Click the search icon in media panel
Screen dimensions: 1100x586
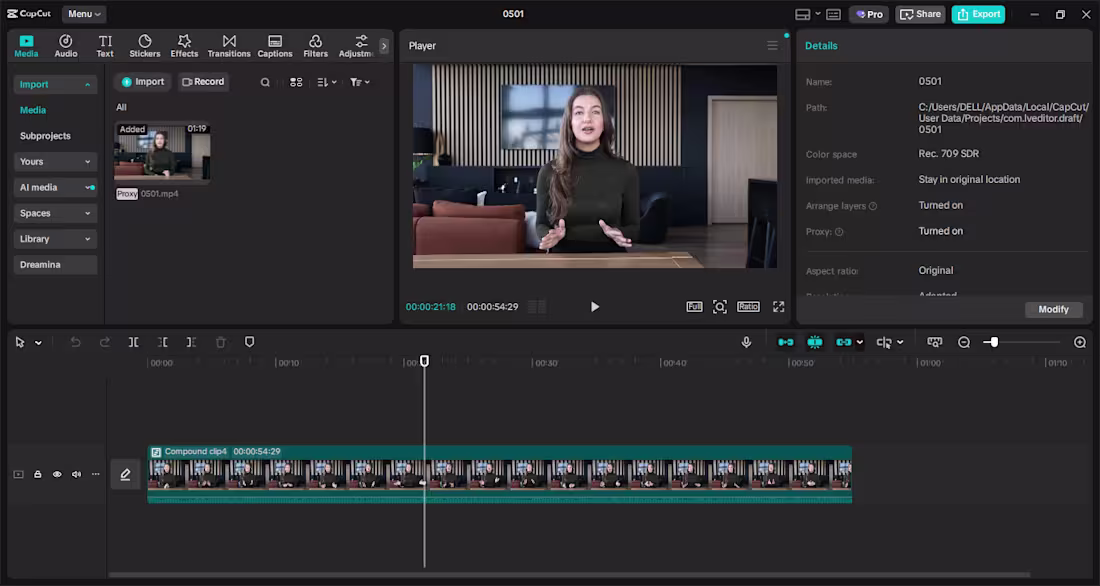(265, 82)
